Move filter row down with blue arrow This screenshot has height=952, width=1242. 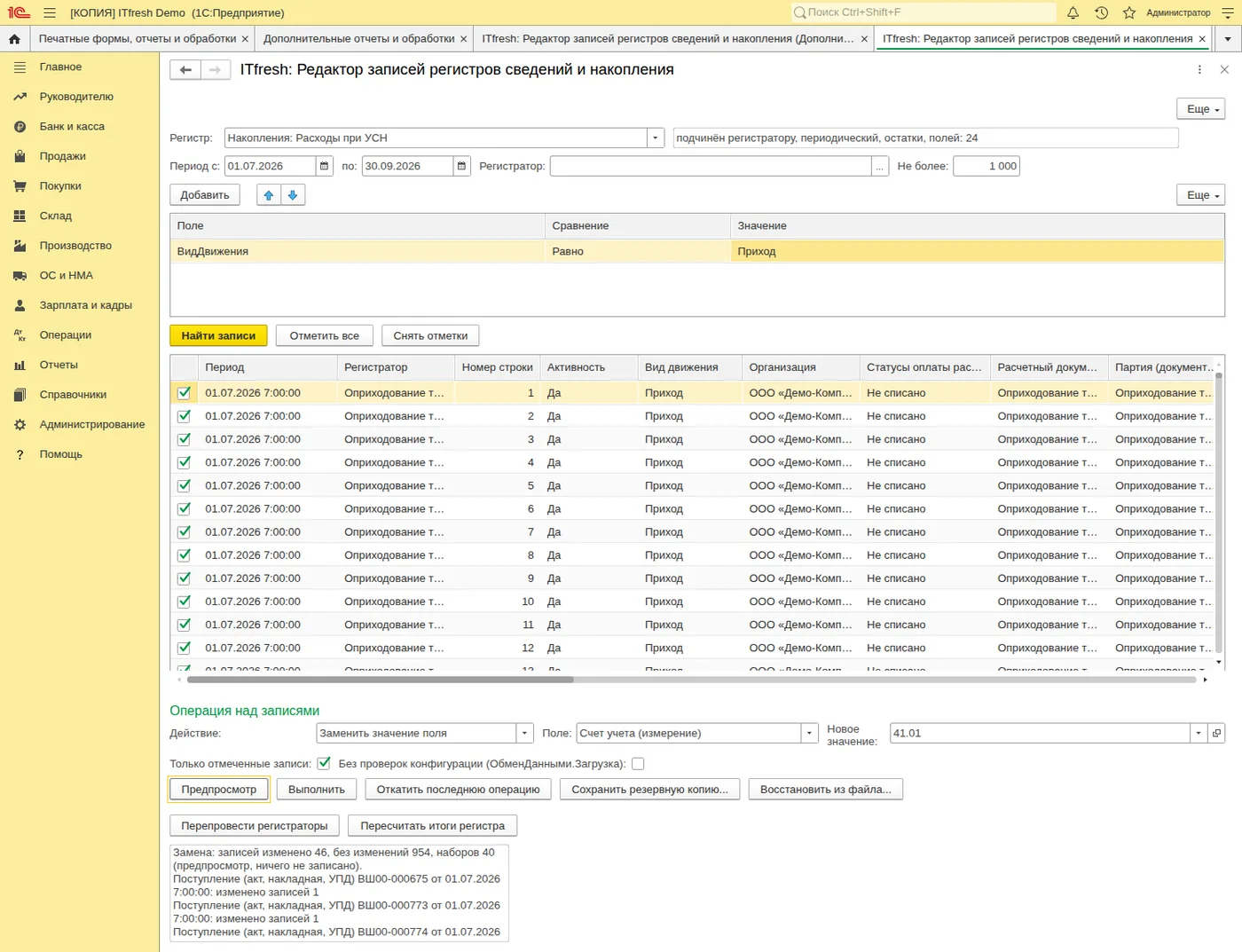pyautogui.click(x=293, y=195)
